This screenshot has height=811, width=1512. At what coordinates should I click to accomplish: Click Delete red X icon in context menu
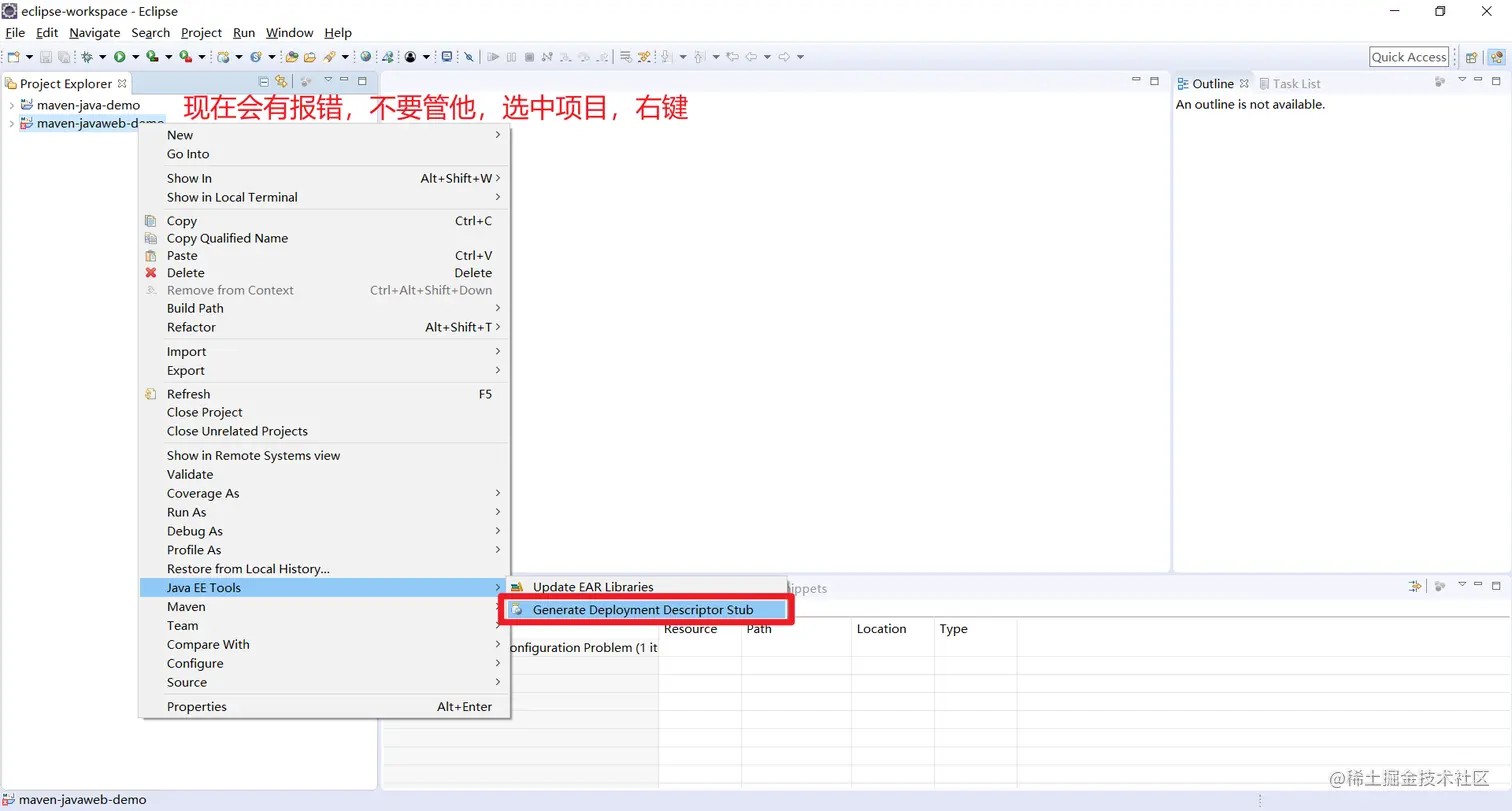click(x=151, y=273)
